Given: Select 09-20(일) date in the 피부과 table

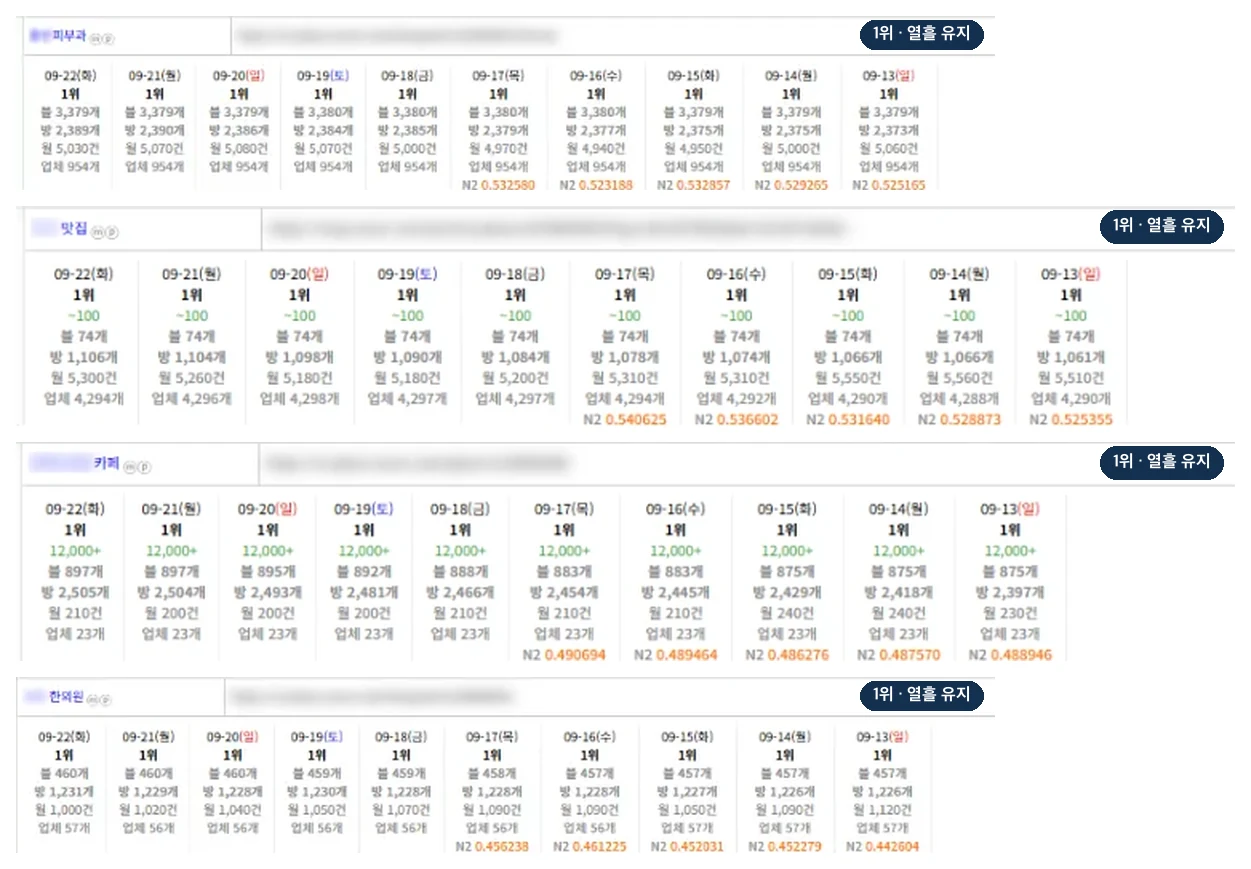Looking at the screenshot, I should [x=238, y=75].
